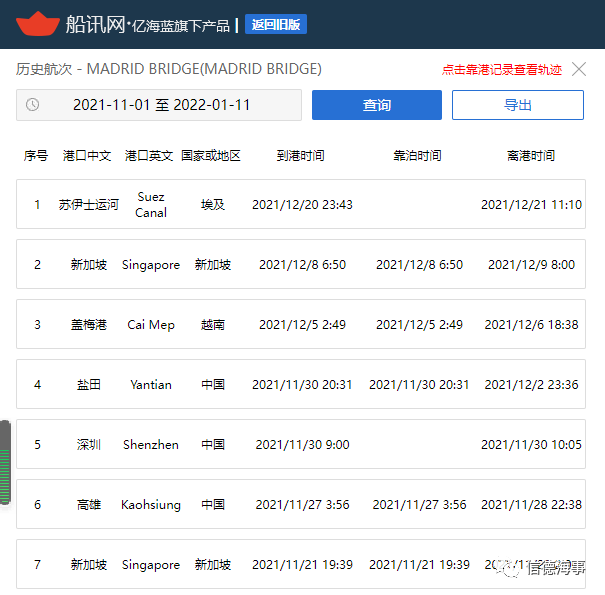Image resolution: width=605 pixels, height=595 pixels.
Task: Click the 导出 export button
Action: click(517, 105)
